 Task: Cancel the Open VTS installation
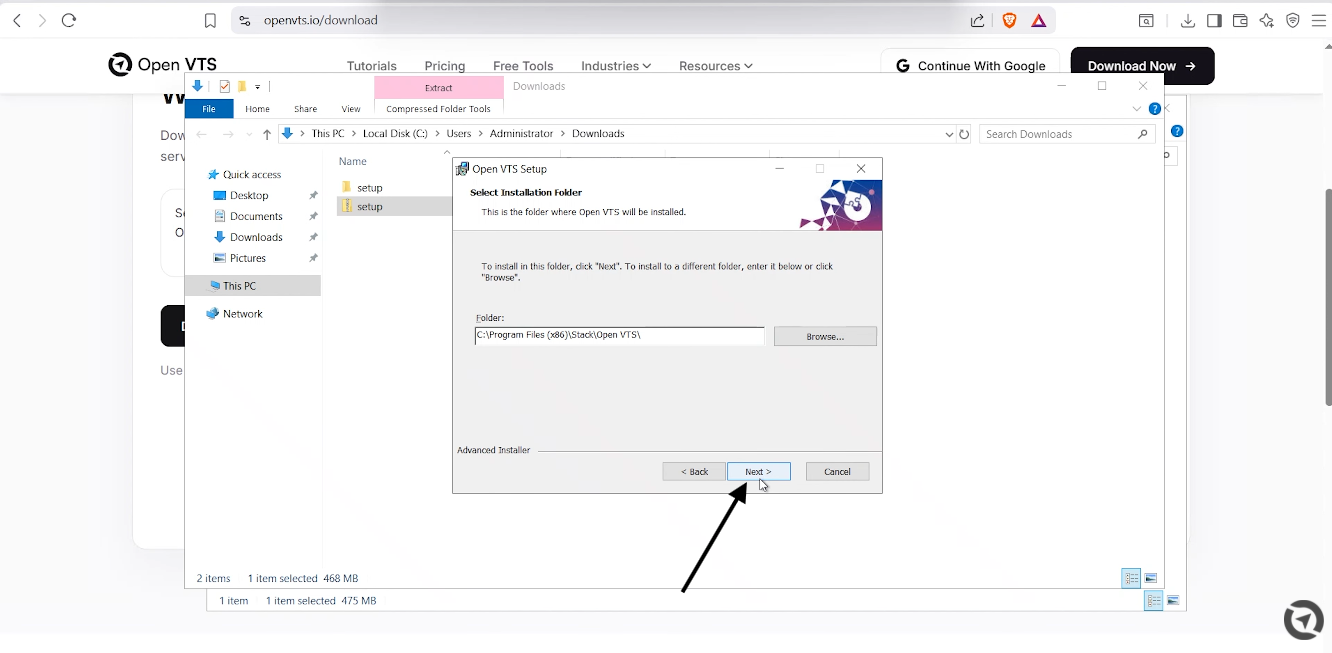pos(837,471)
